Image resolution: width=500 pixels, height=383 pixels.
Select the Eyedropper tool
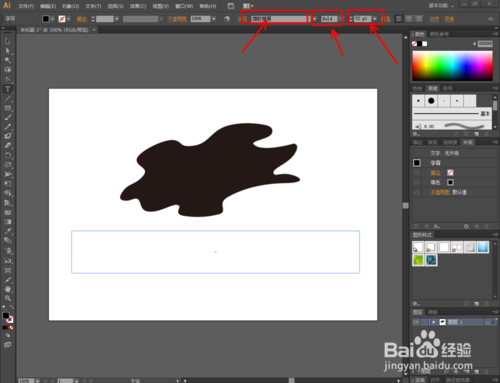click(x=8, y=231)
